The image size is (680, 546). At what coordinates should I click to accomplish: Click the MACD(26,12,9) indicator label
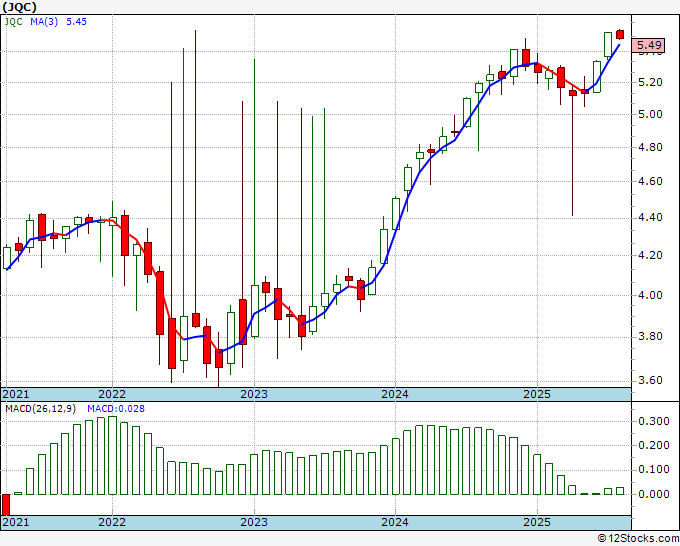[41, 409]
